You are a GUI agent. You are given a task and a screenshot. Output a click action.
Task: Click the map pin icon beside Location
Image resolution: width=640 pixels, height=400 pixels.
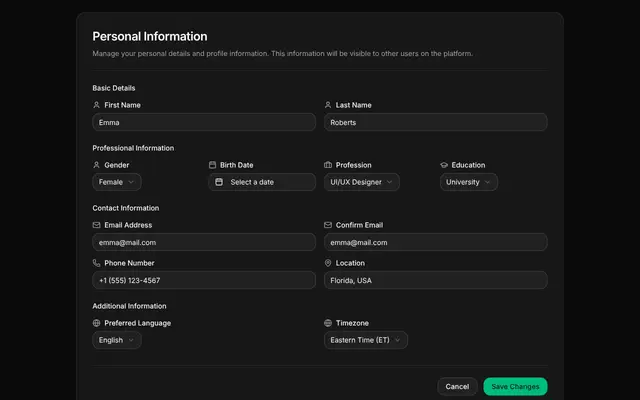(328, 263)
